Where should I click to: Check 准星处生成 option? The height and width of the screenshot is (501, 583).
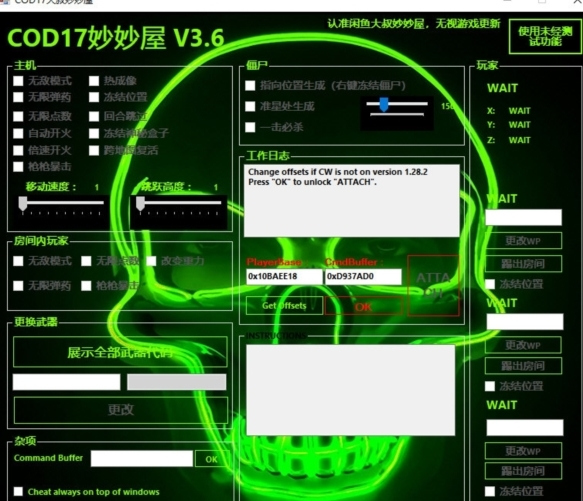(250, 106)
